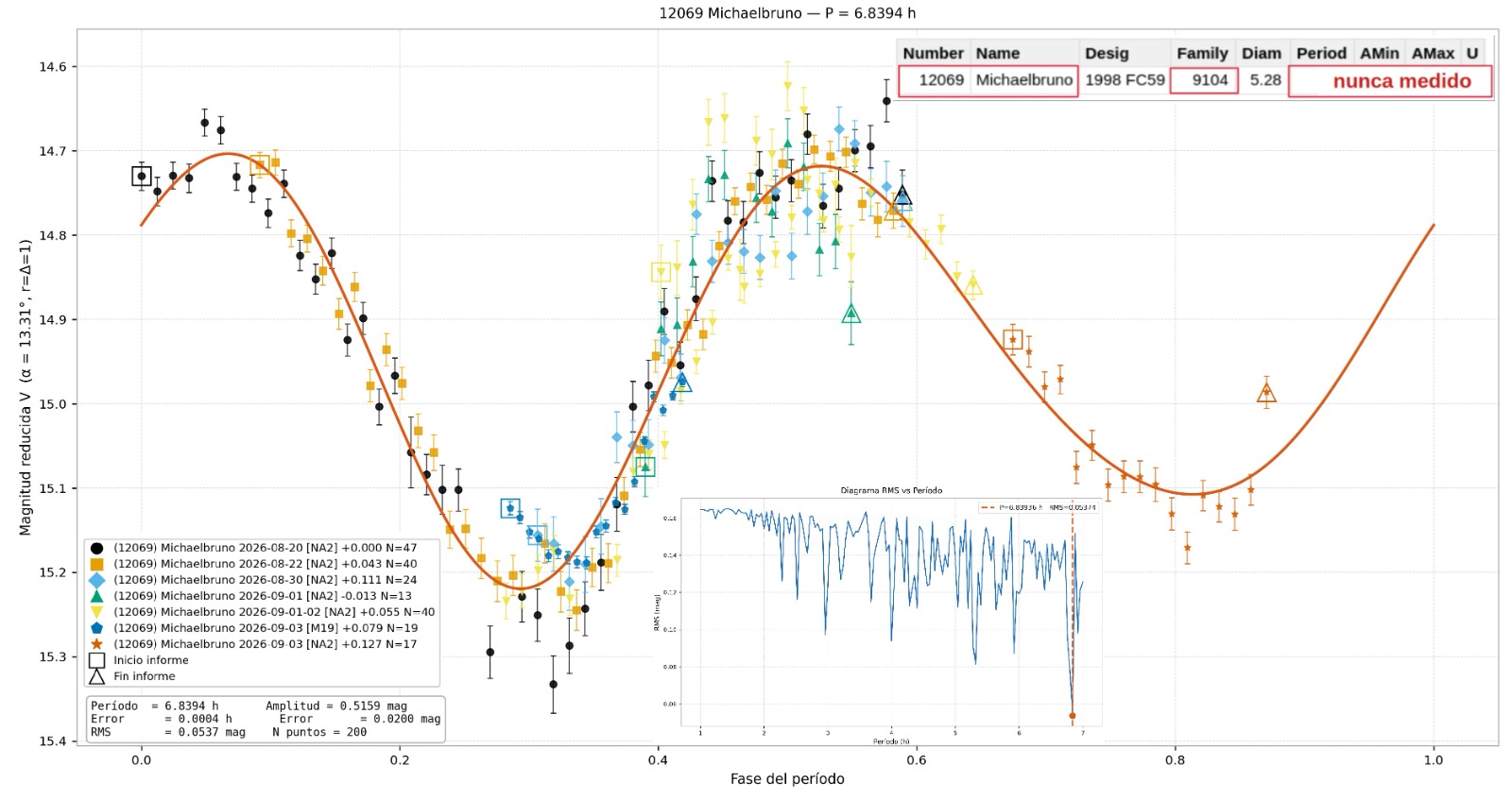The image size is (1512, 799).
Task: Select the 'Diam' column header
Action: pyautogui.click(x=1262, y=53)
